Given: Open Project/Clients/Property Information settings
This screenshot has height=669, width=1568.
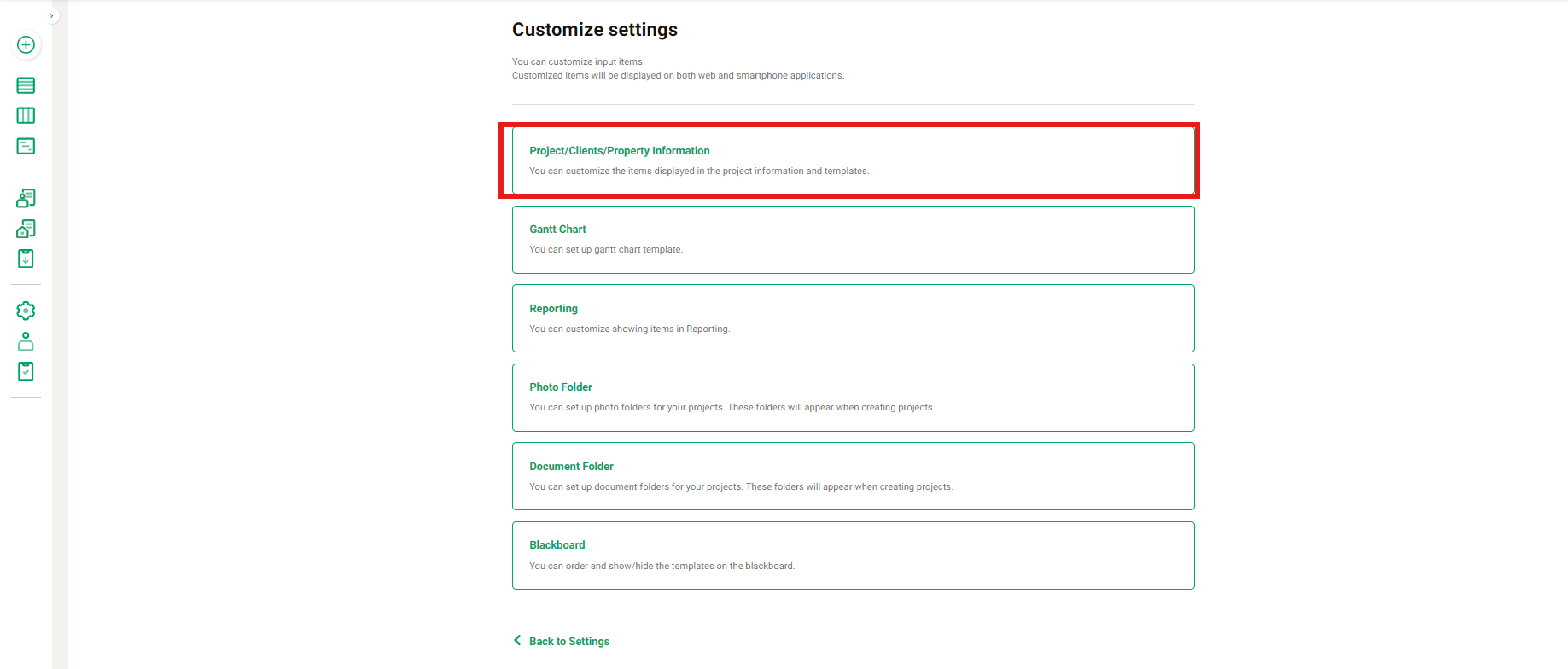Looking at the screenshot, I should coord(852,160).
